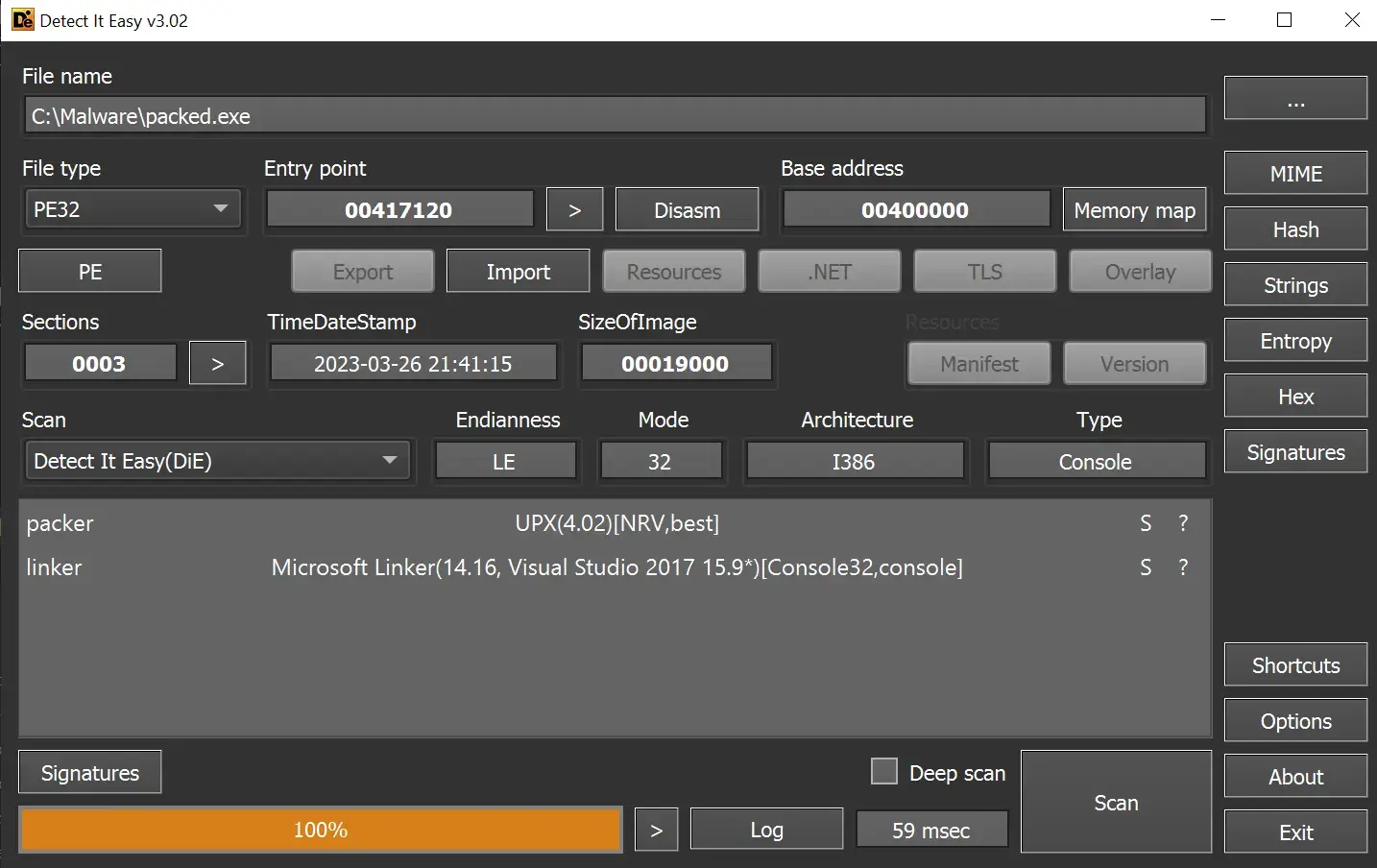1377x868 pixels.
Task: Open the Import table view
Action: click(518, 272)
